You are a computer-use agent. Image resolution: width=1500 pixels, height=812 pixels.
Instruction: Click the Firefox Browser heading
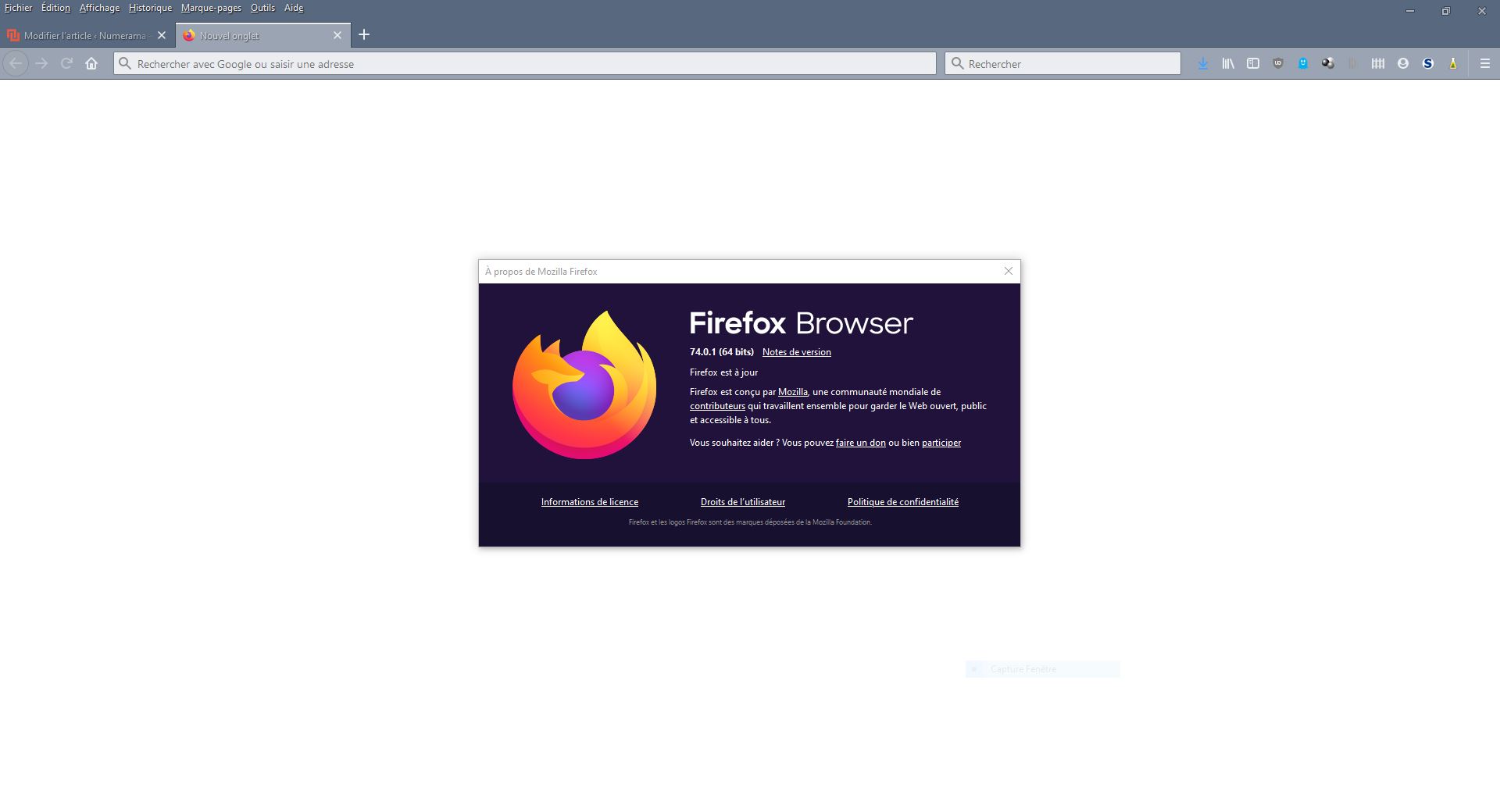pos(801,323)
